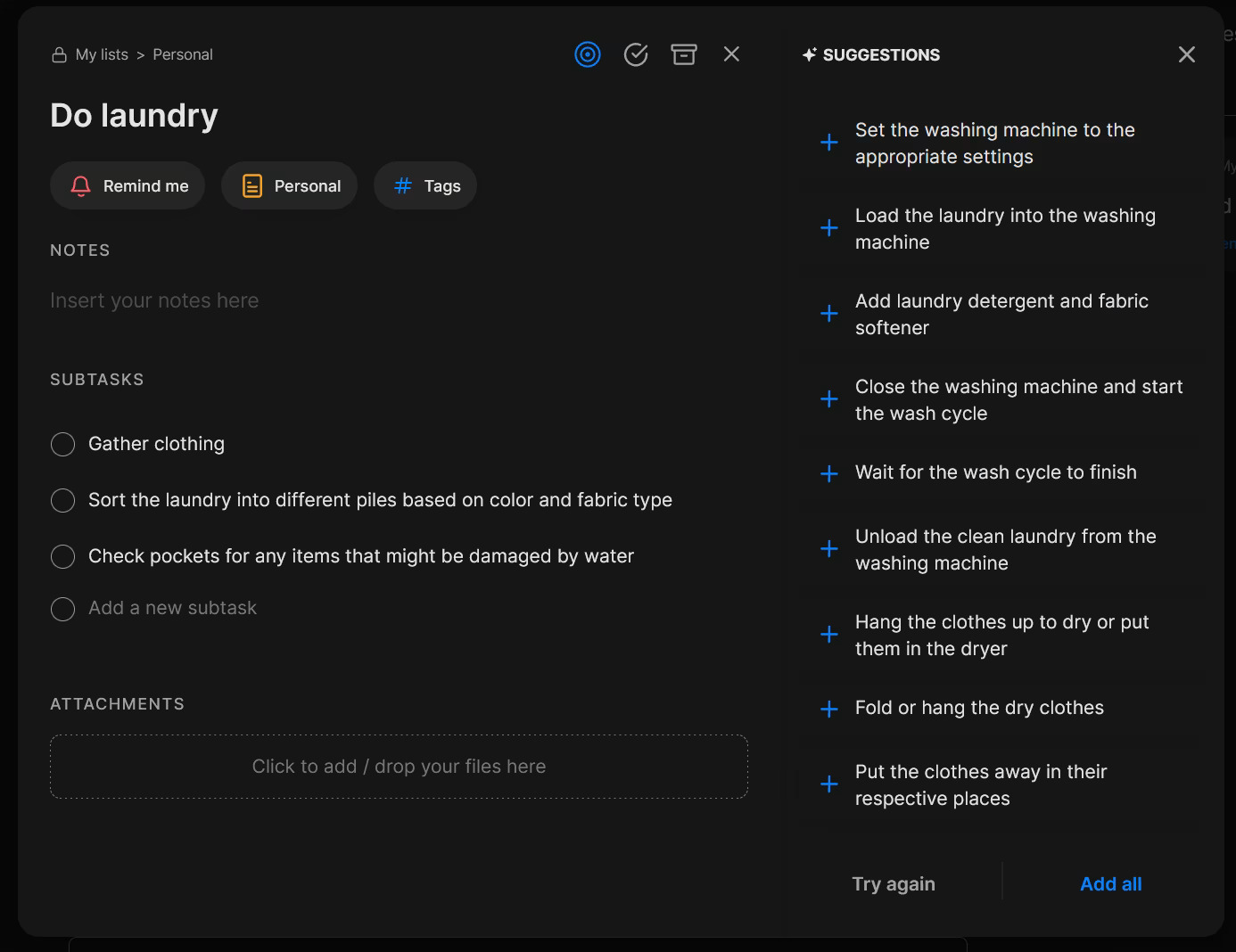Image resolution: width=1236 pixels, height=952 pixels.
Task: Click Add all suggestions
Action: click(1110, 883)
